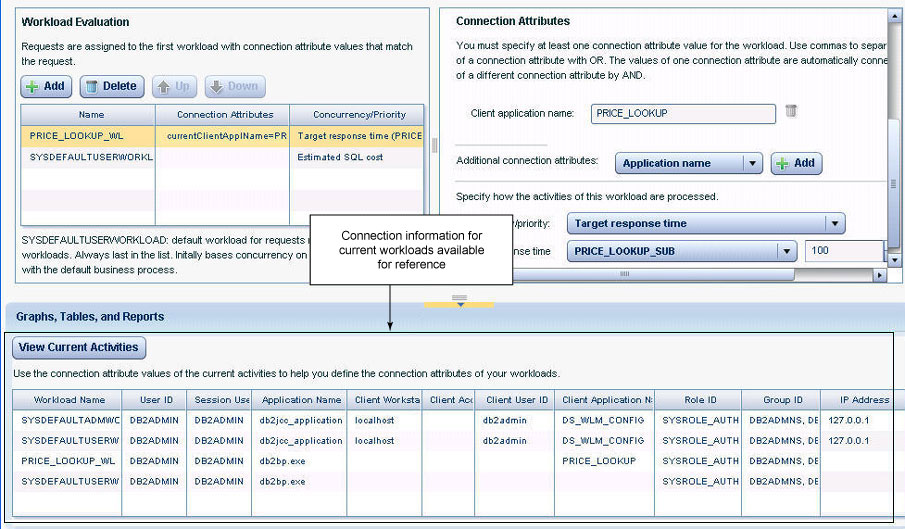
Task: Select the PRICE_LOOKUP_WL workload row
Action: click(x=222, y=136)
